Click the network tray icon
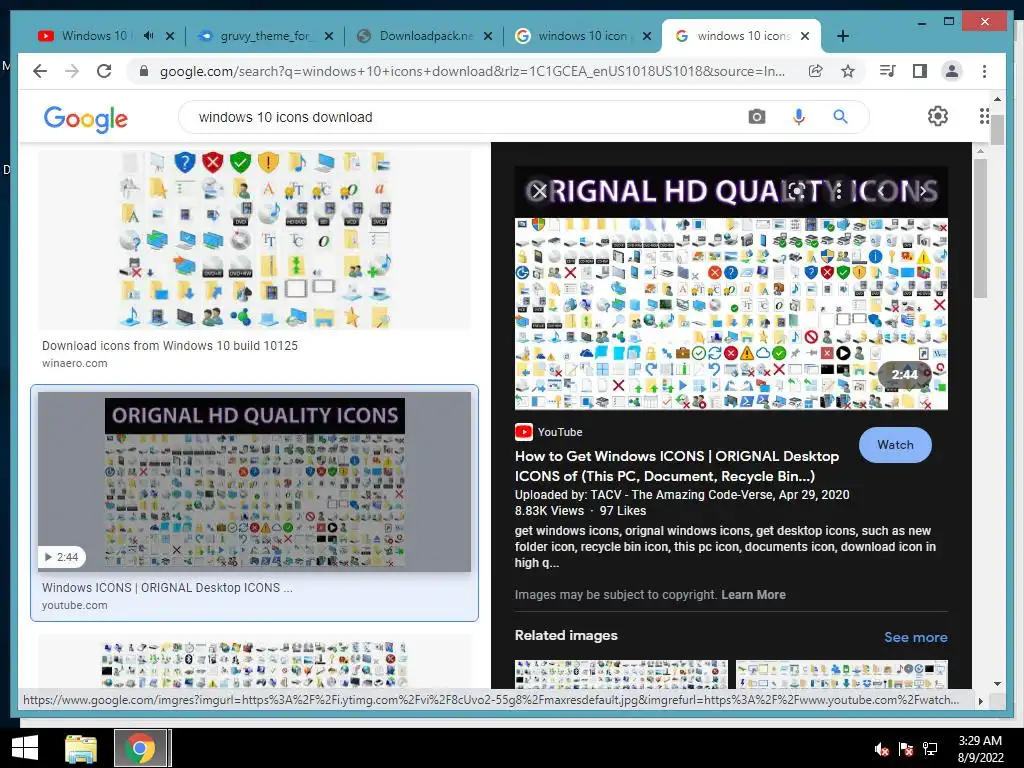The width and height of the screenshot is (1024, 768). point(930,749)
